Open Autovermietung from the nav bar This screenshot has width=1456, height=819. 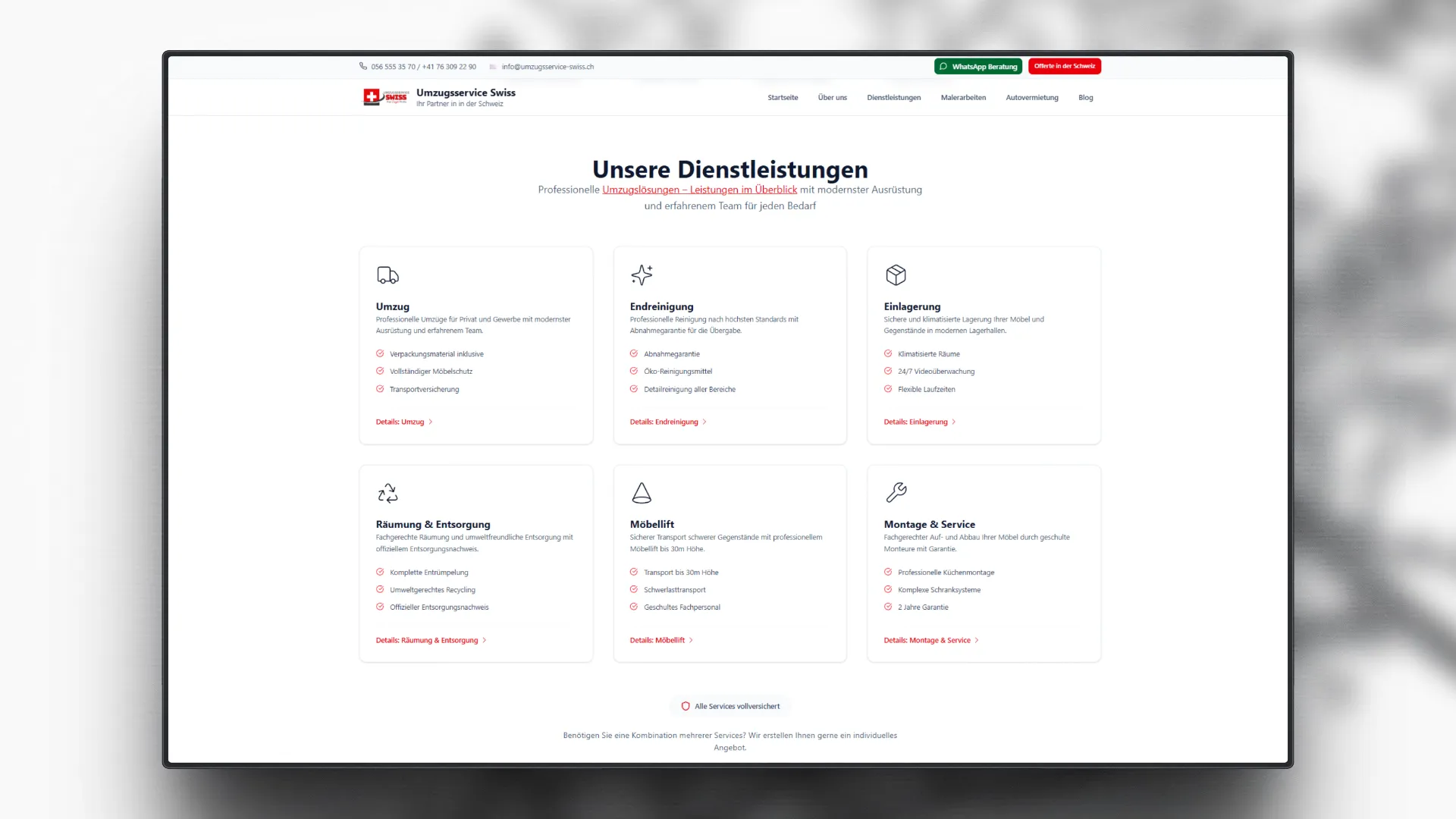(1032, 97)
